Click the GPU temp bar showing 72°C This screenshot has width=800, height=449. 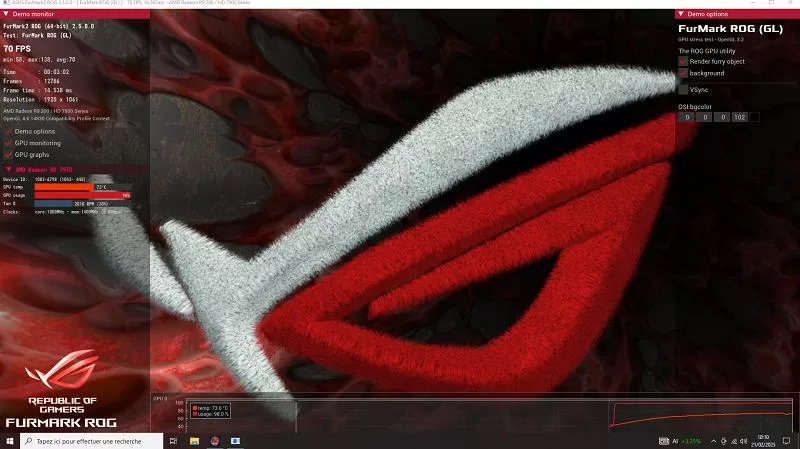(x=82, y=187)
